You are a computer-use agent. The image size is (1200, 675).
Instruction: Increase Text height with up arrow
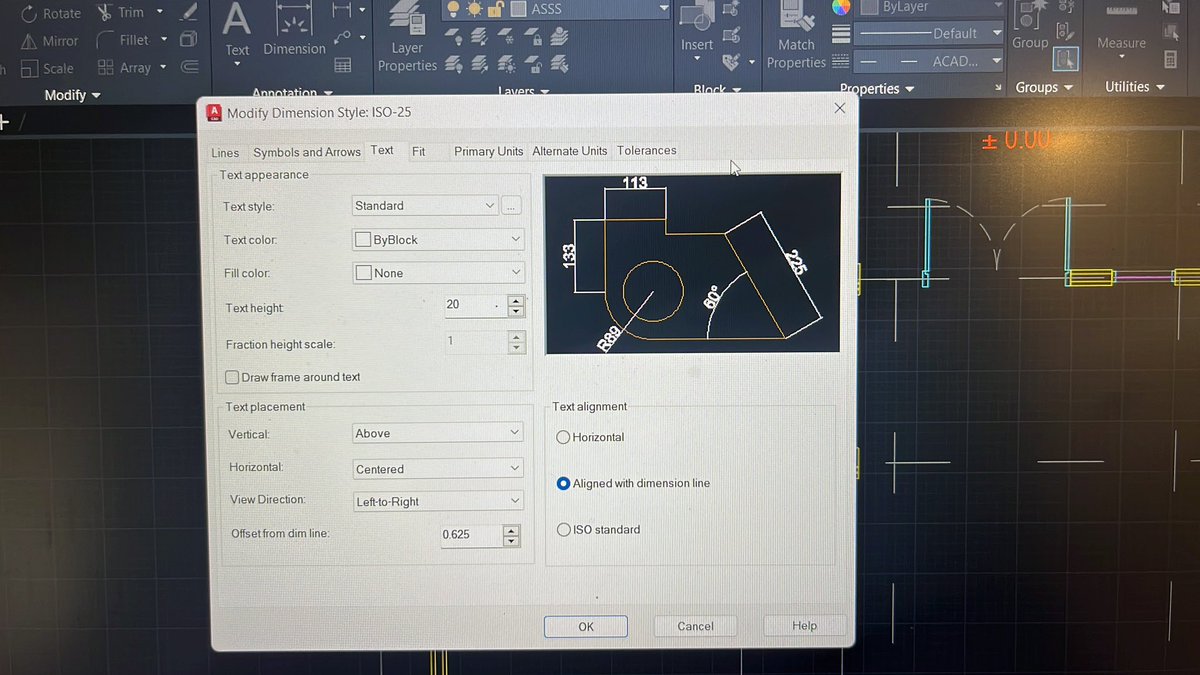tap(516, 300)
